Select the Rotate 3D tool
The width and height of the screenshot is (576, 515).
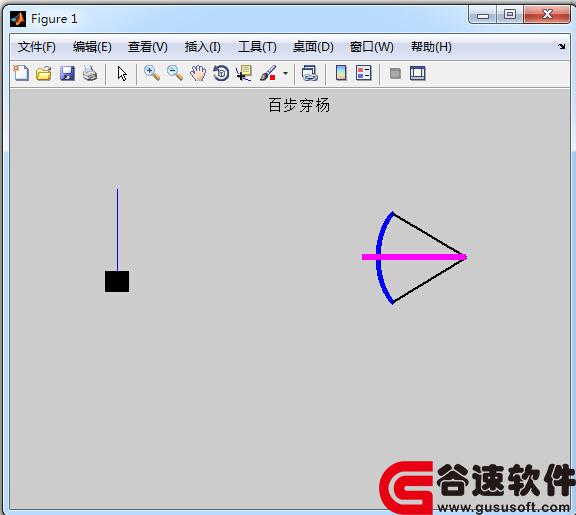pyautogui.click(x=221, y=73)
